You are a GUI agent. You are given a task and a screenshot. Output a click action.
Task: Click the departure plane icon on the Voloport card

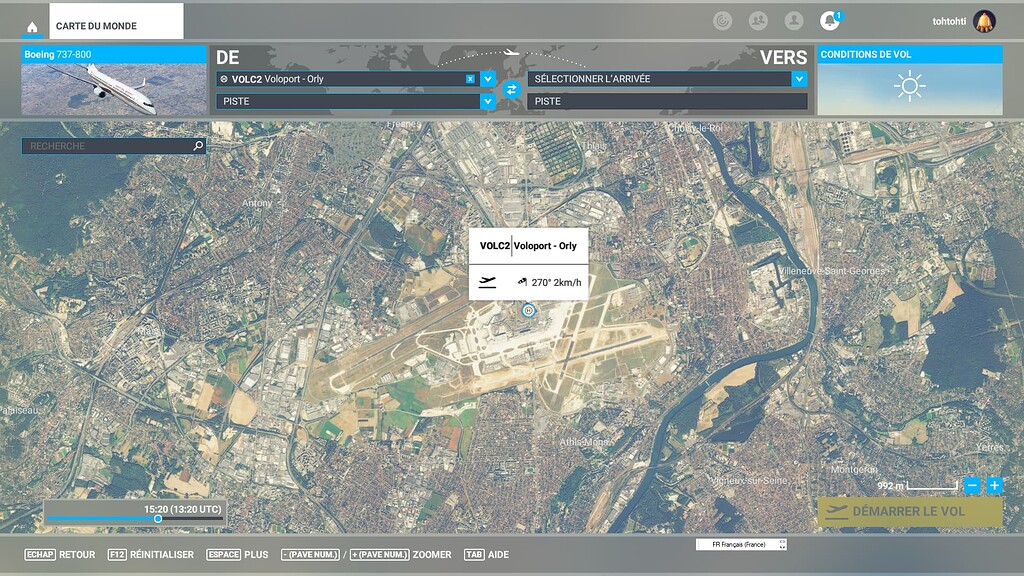click(489, 280)
